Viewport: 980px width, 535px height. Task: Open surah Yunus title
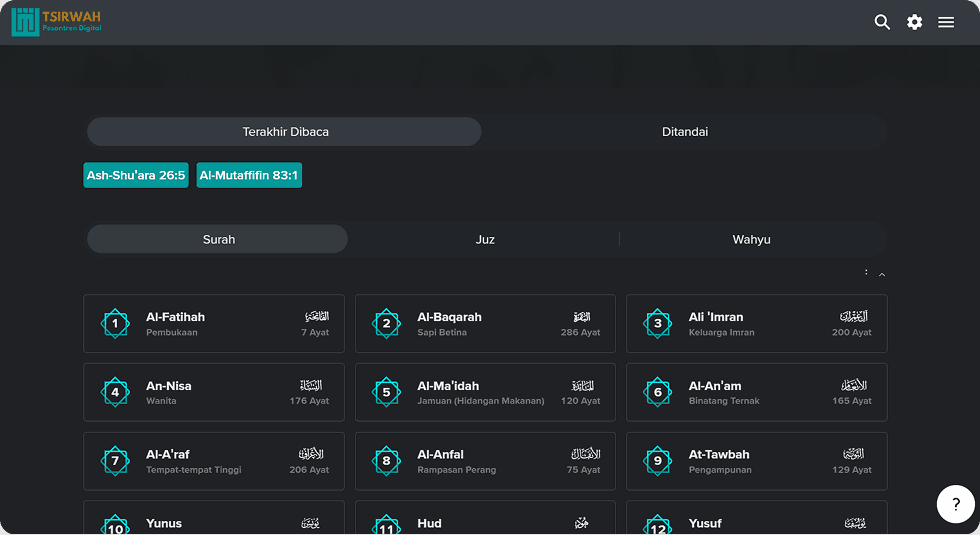[x=164, y=523]
